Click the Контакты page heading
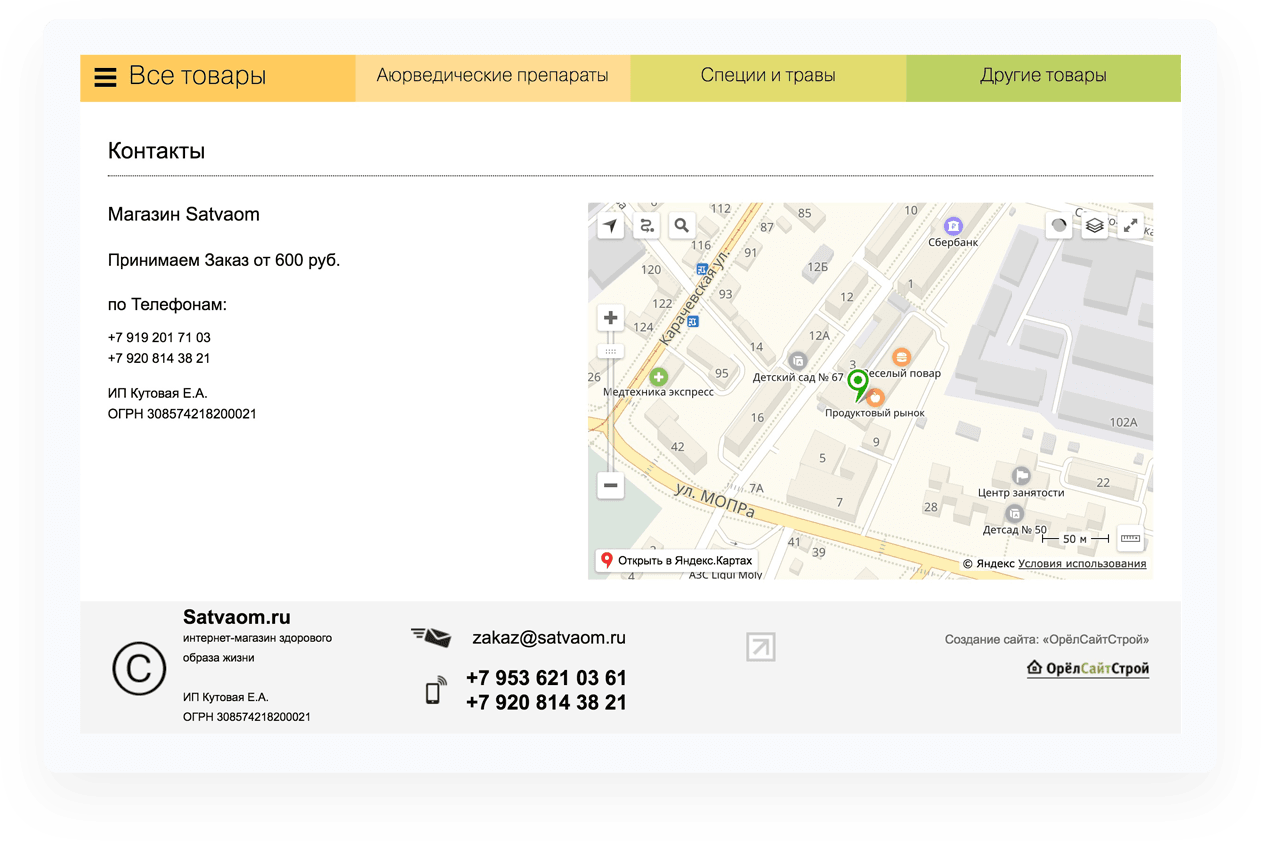Screen dimensions: 1261x841 [x=156, y=152]
